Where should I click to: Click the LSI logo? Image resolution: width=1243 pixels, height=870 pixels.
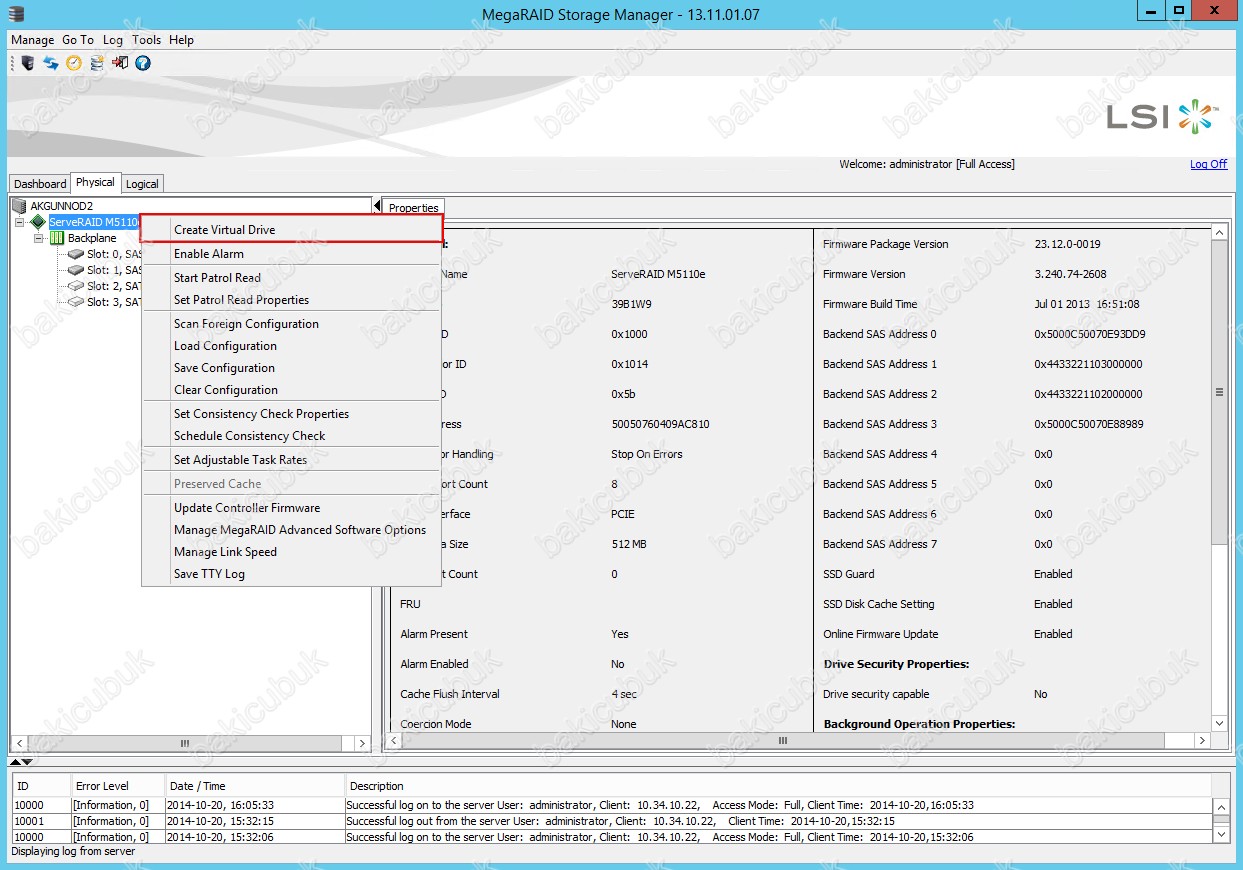click(1162, 117)
